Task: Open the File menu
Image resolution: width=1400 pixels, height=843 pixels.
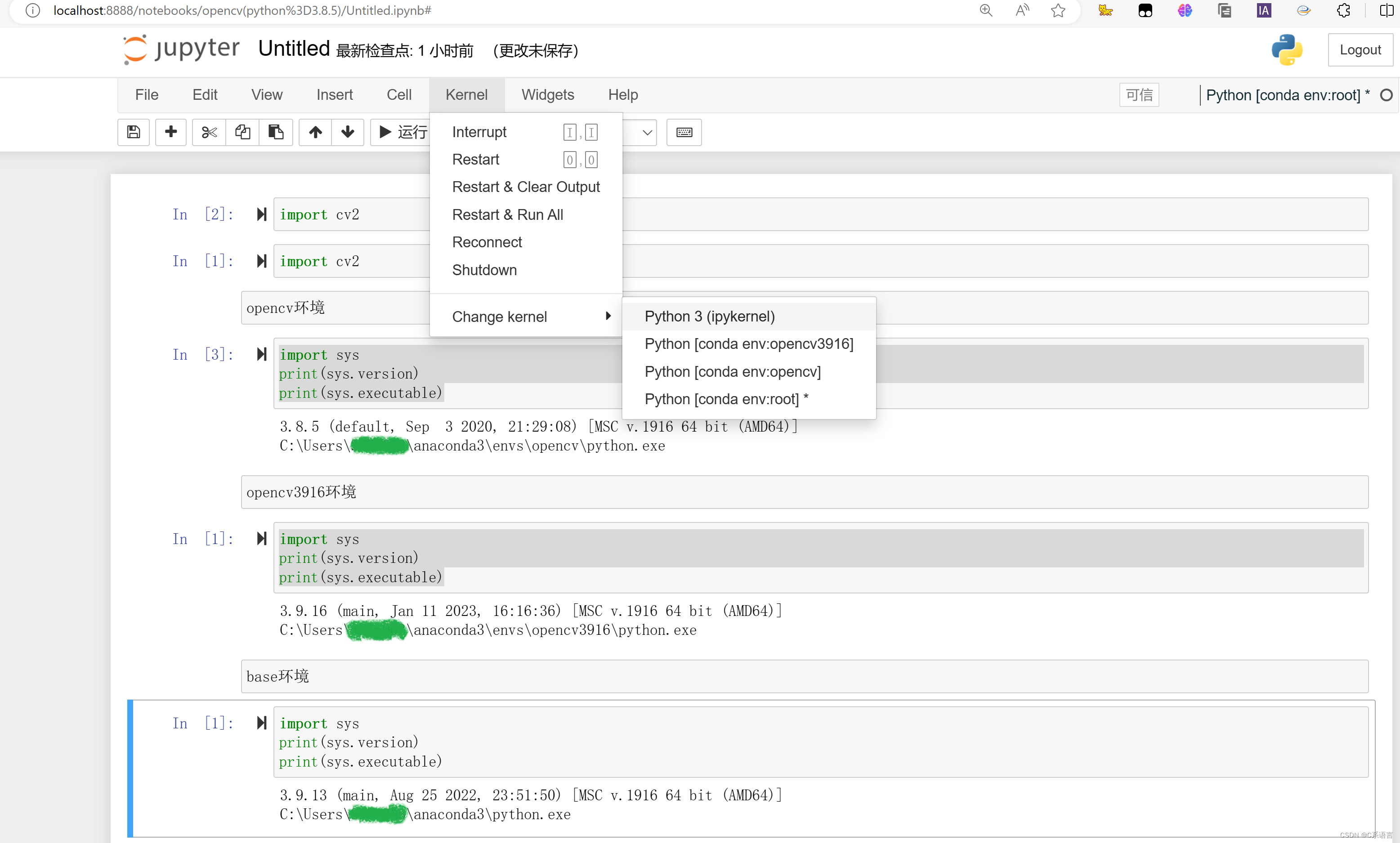Action: pyautogui.click(x=147, y=95)
